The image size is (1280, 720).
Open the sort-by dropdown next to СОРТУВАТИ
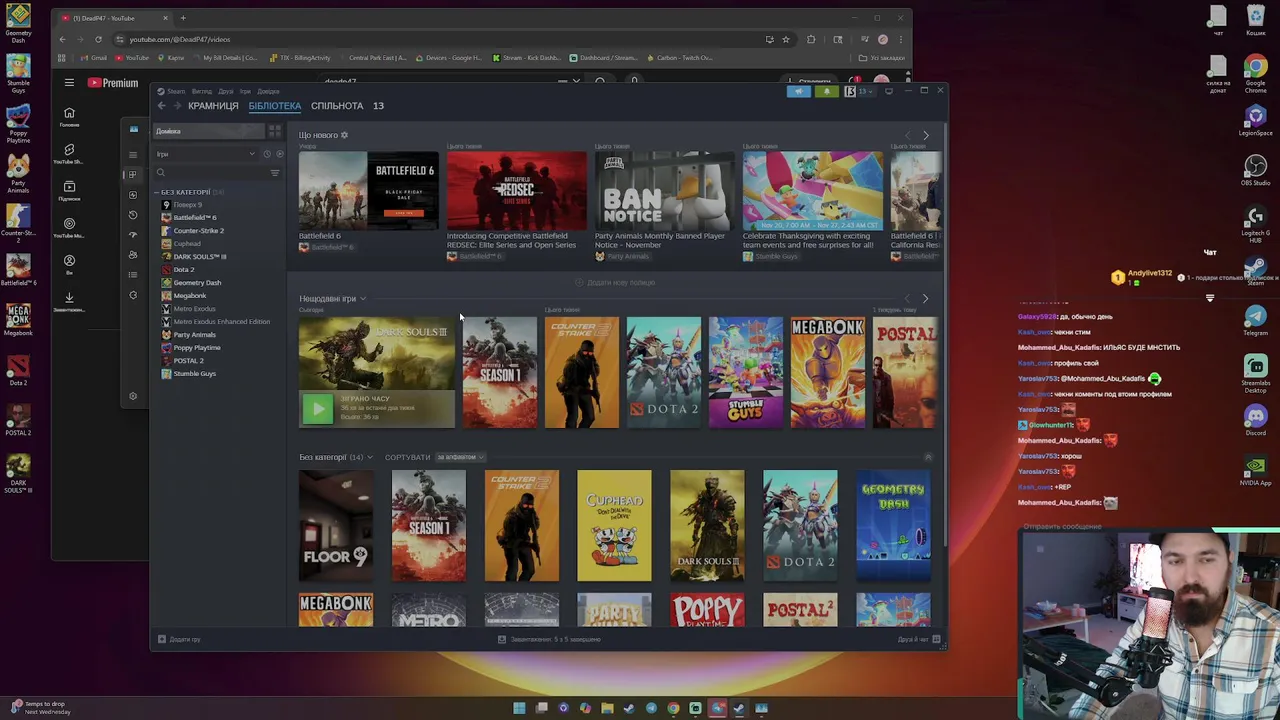(x=461, y=458)
